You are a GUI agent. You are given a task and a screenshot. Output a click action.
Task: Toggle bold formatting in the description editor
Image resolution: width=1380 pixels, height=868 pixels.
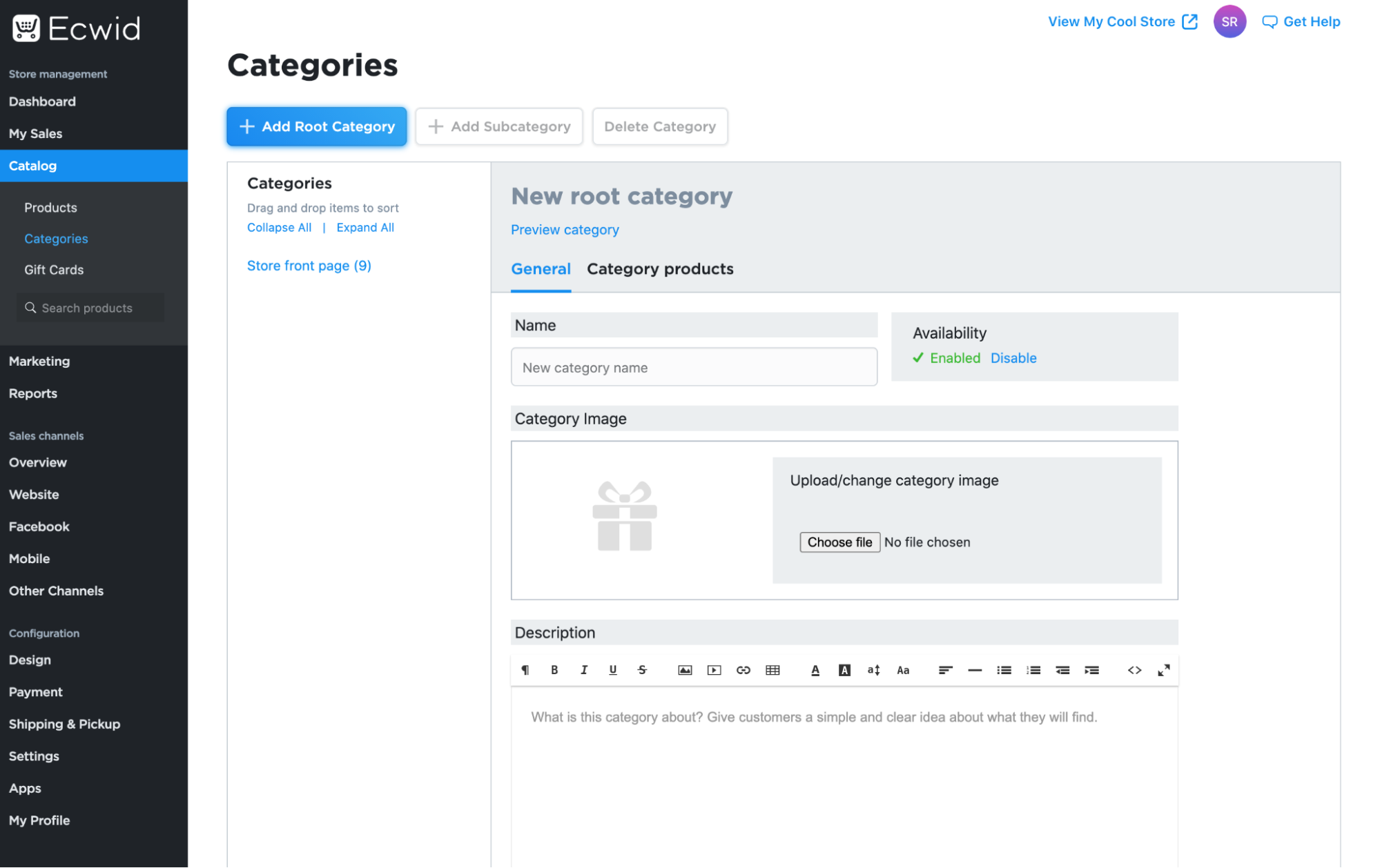(x=554, y=669)
